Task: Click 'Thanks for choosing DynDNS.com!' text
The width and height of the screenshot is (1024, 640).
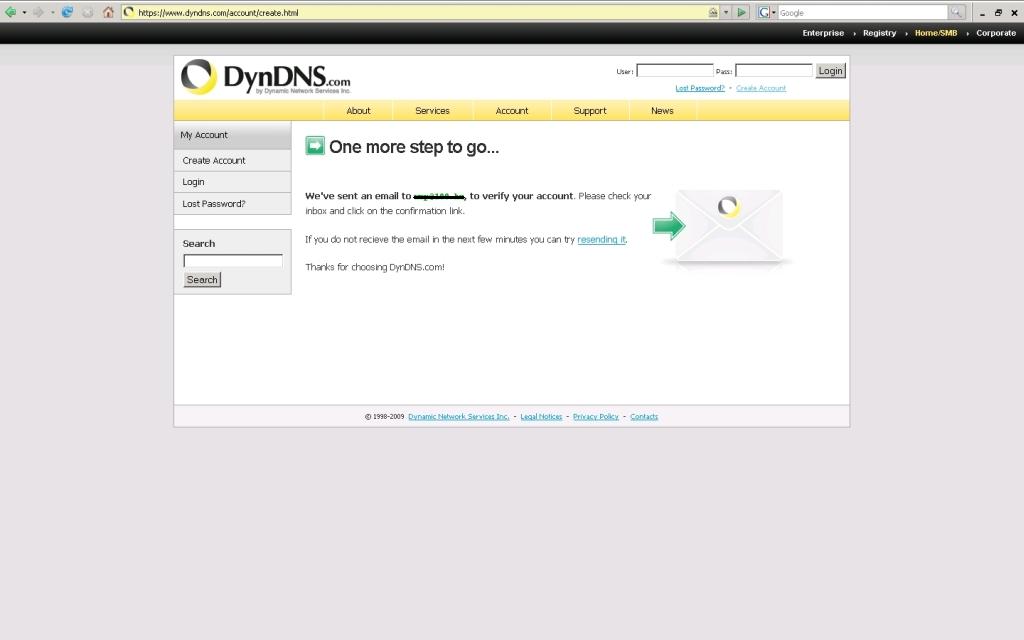Action: [x=375, y=267]
